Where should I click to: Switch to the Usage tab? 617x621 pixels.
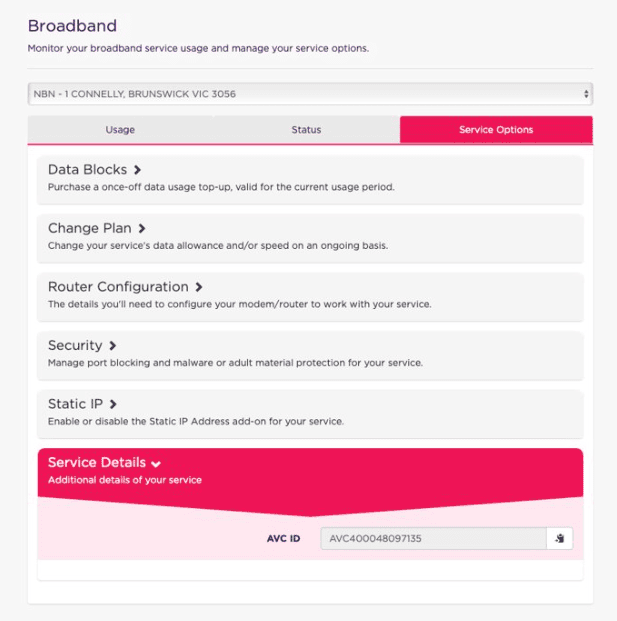coord(120,130)
